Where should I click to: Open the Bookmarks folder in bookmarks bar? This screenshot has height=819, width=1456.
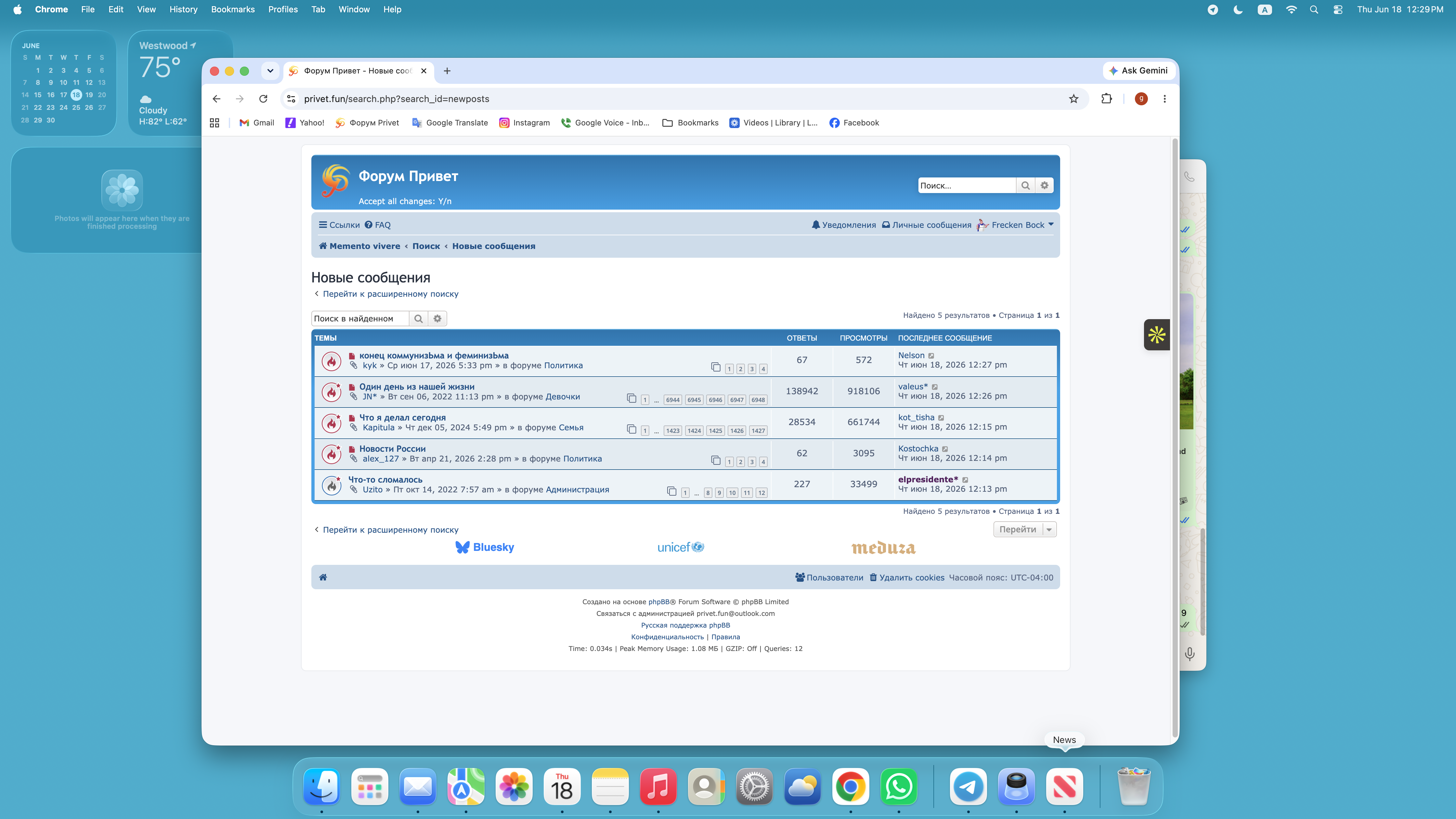tap(691, 123)
